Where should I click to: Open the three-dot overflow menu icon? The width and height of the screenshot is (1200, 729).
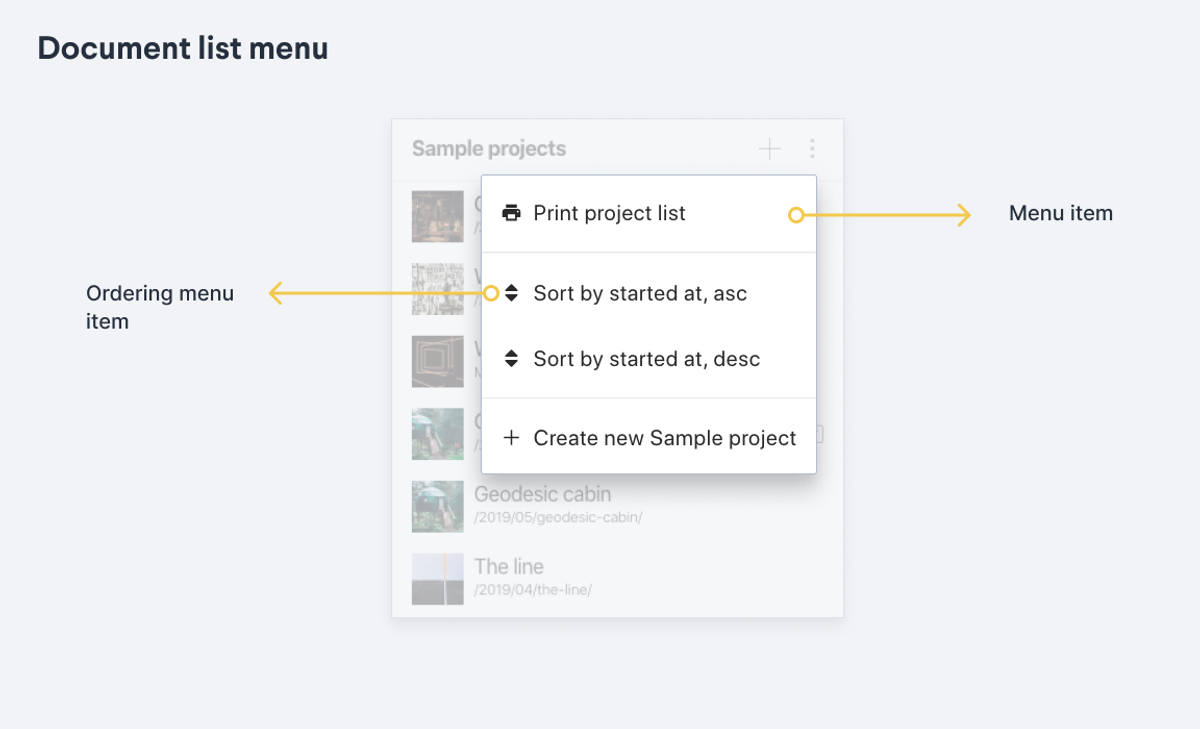(812, 148)
